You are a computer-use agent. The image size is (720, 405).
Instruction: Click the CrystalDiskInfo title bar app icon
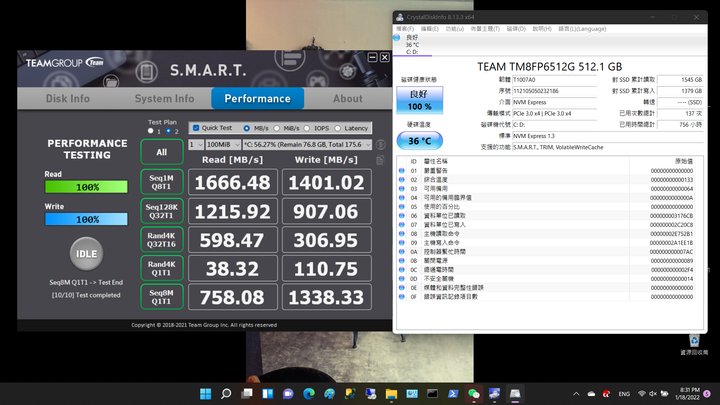coord(399,17)
